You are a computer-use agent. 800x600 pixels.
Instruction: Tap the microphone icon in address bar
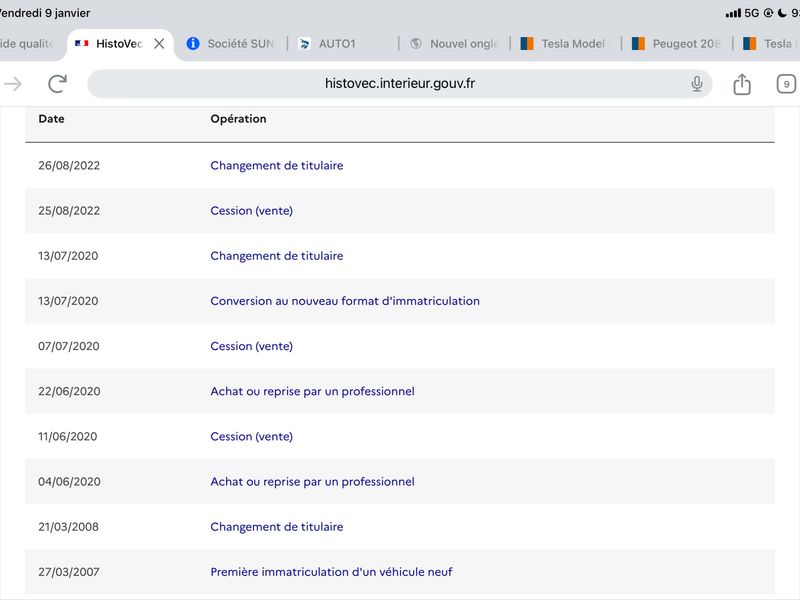pyautogui.click(x=696, y=84)
